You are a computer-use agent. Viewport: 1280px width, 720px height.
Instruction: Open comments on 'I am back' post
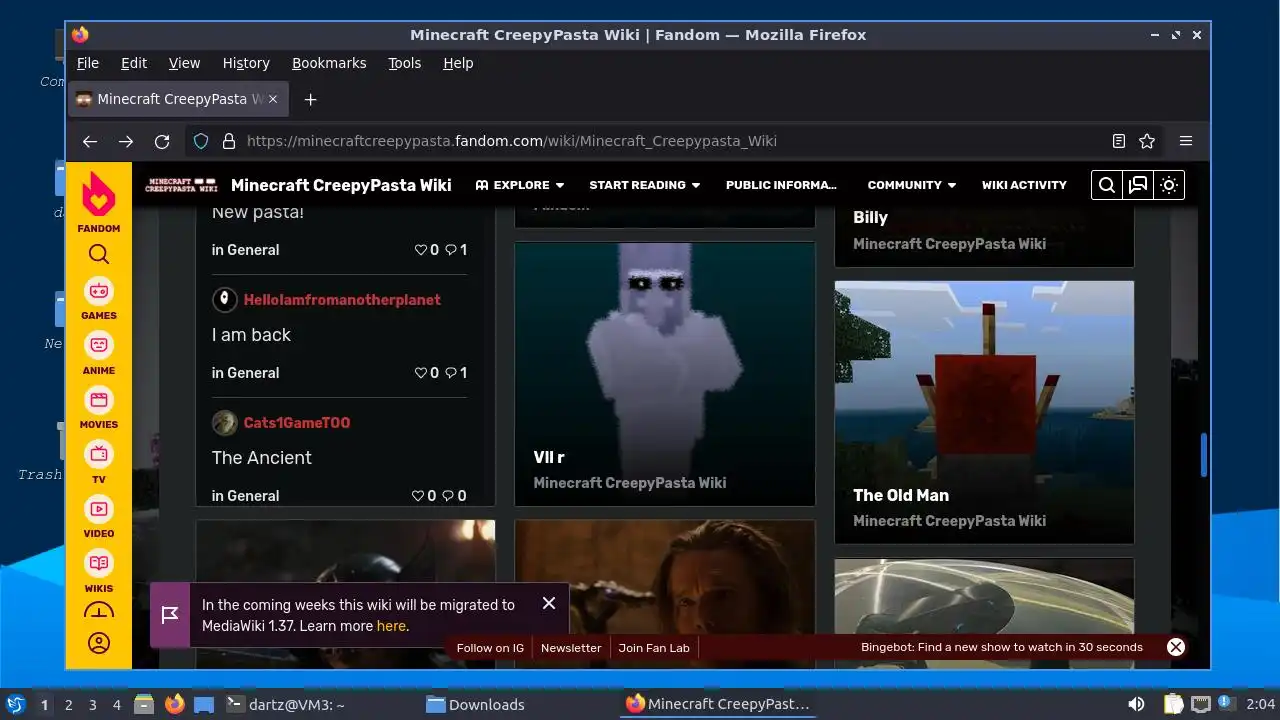[456, 373]
